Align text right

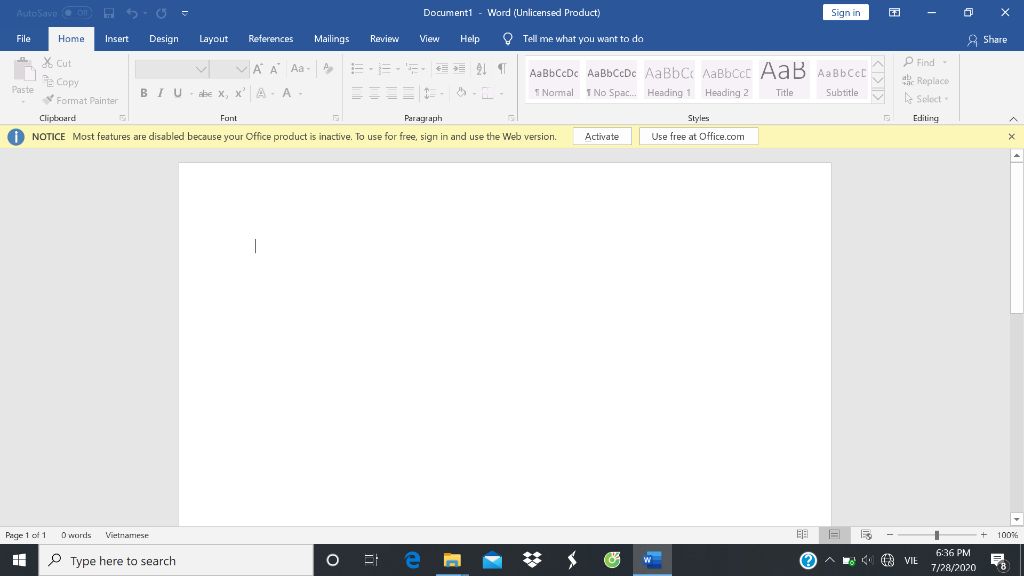click(391, 93)
